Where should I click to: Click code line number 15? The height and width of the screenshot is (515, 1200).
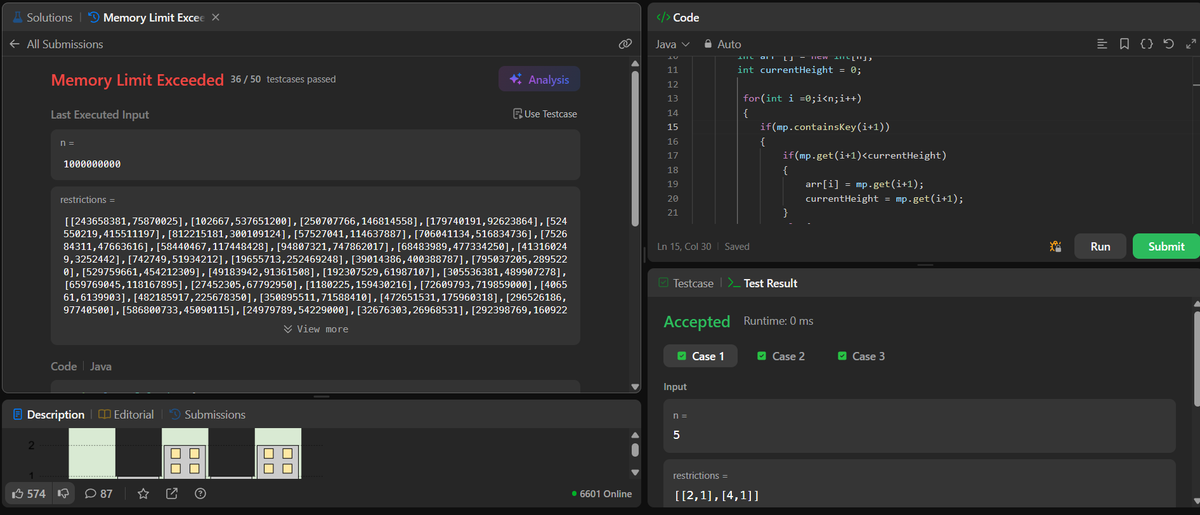tap(672, 127)
